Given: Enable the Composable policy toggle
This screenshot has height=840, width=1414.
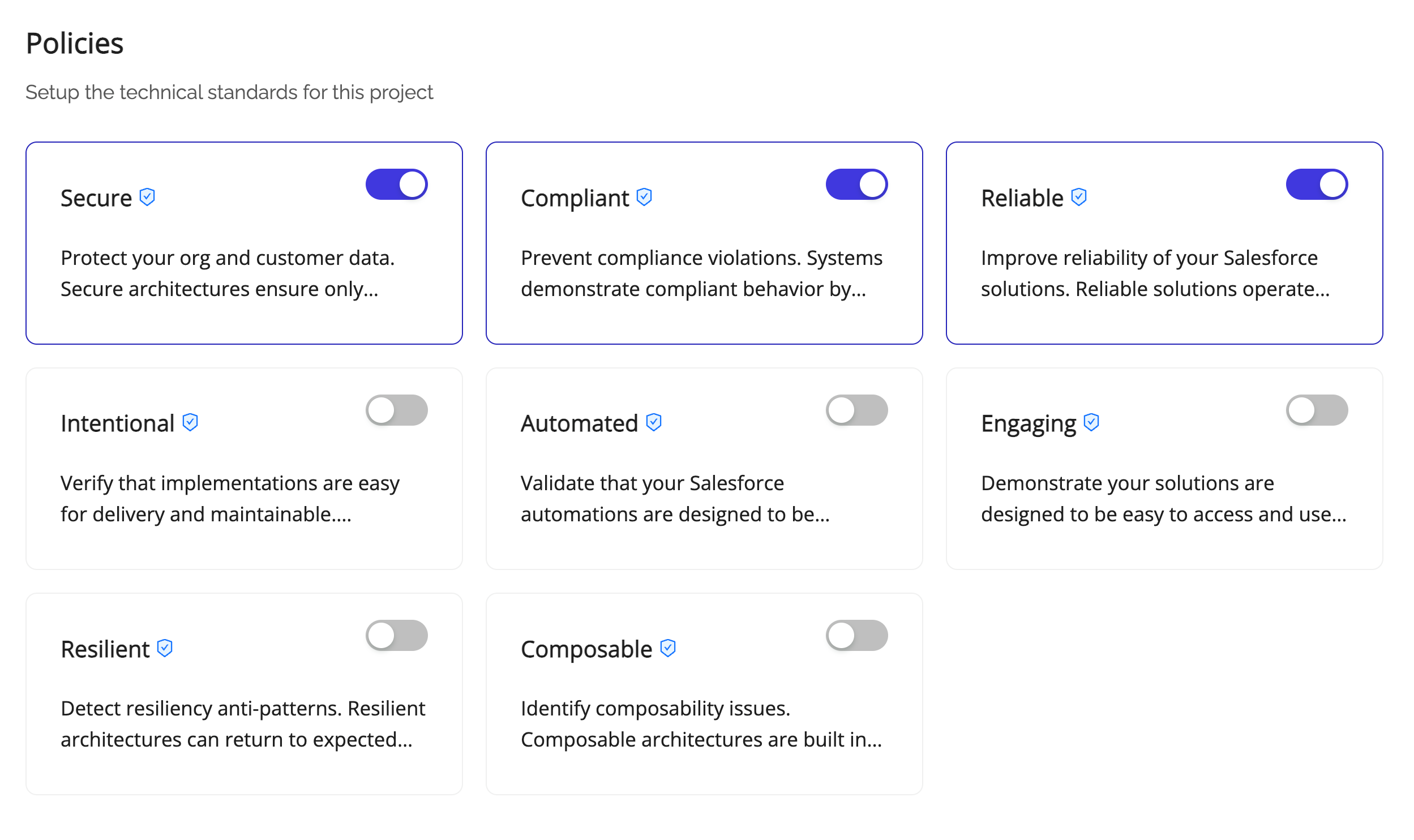Looking at the screenshot, I should point(858,635).
